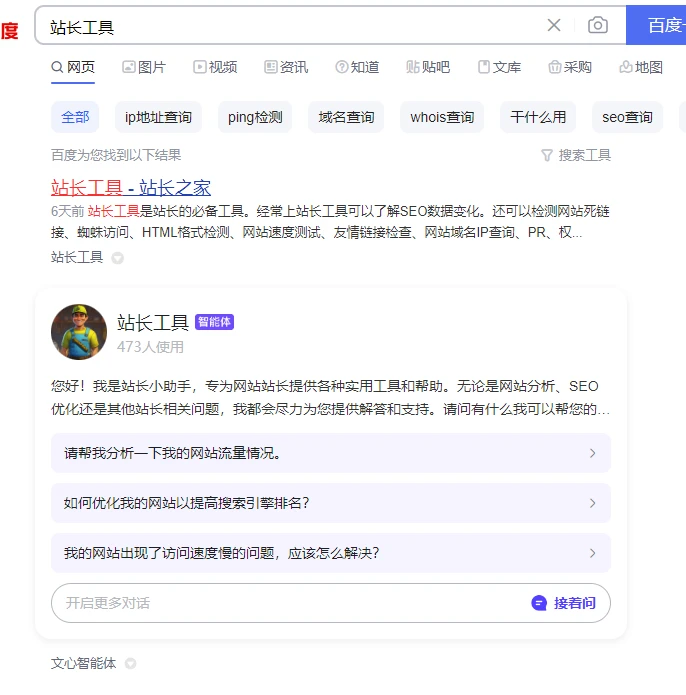Select the ip地址查询 filter chip
Viewport: 686px width, 695px height.
(158, 117)
